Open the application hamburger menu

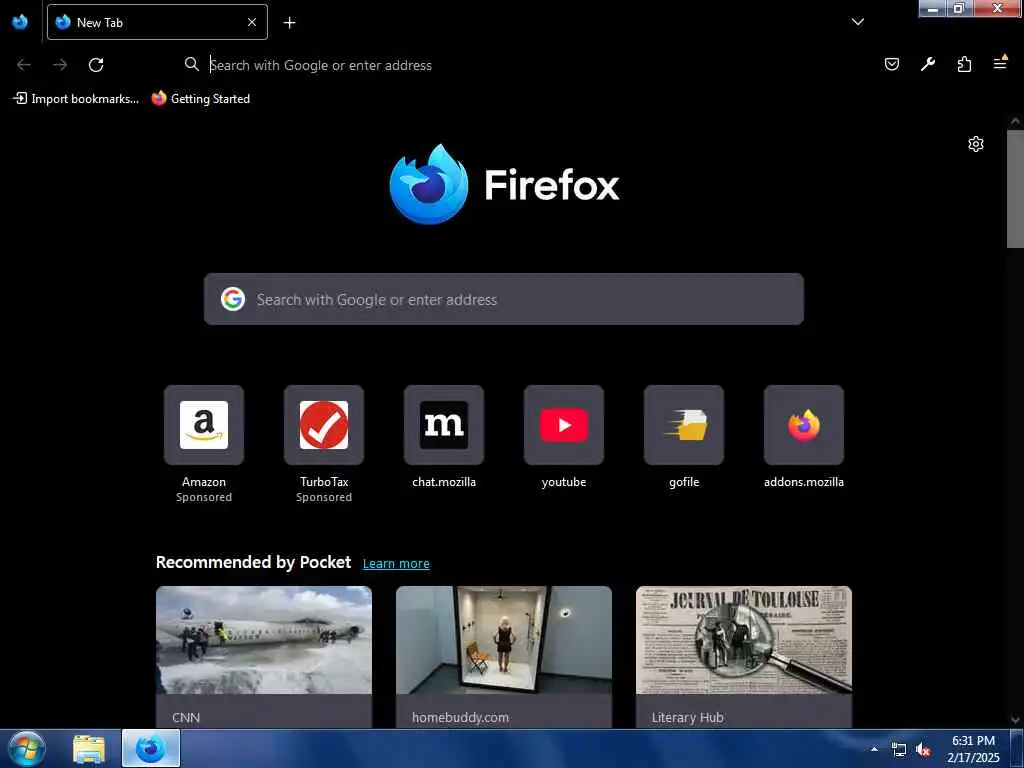tap(1000, 63)
